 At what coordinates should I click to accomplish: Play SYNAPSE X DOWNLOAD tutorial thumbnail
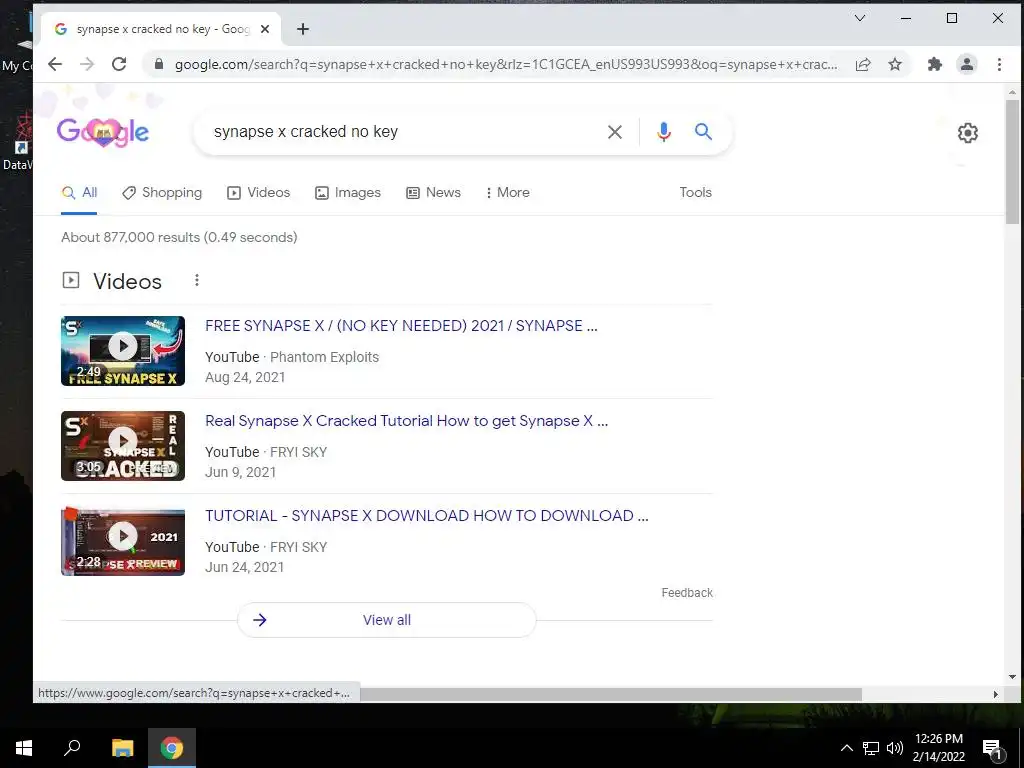point(123,541)
